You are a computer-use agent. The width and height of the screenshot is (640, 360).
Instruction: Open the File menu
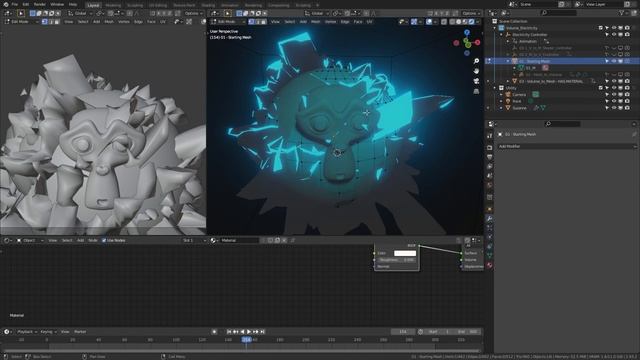tap(15, 4)
